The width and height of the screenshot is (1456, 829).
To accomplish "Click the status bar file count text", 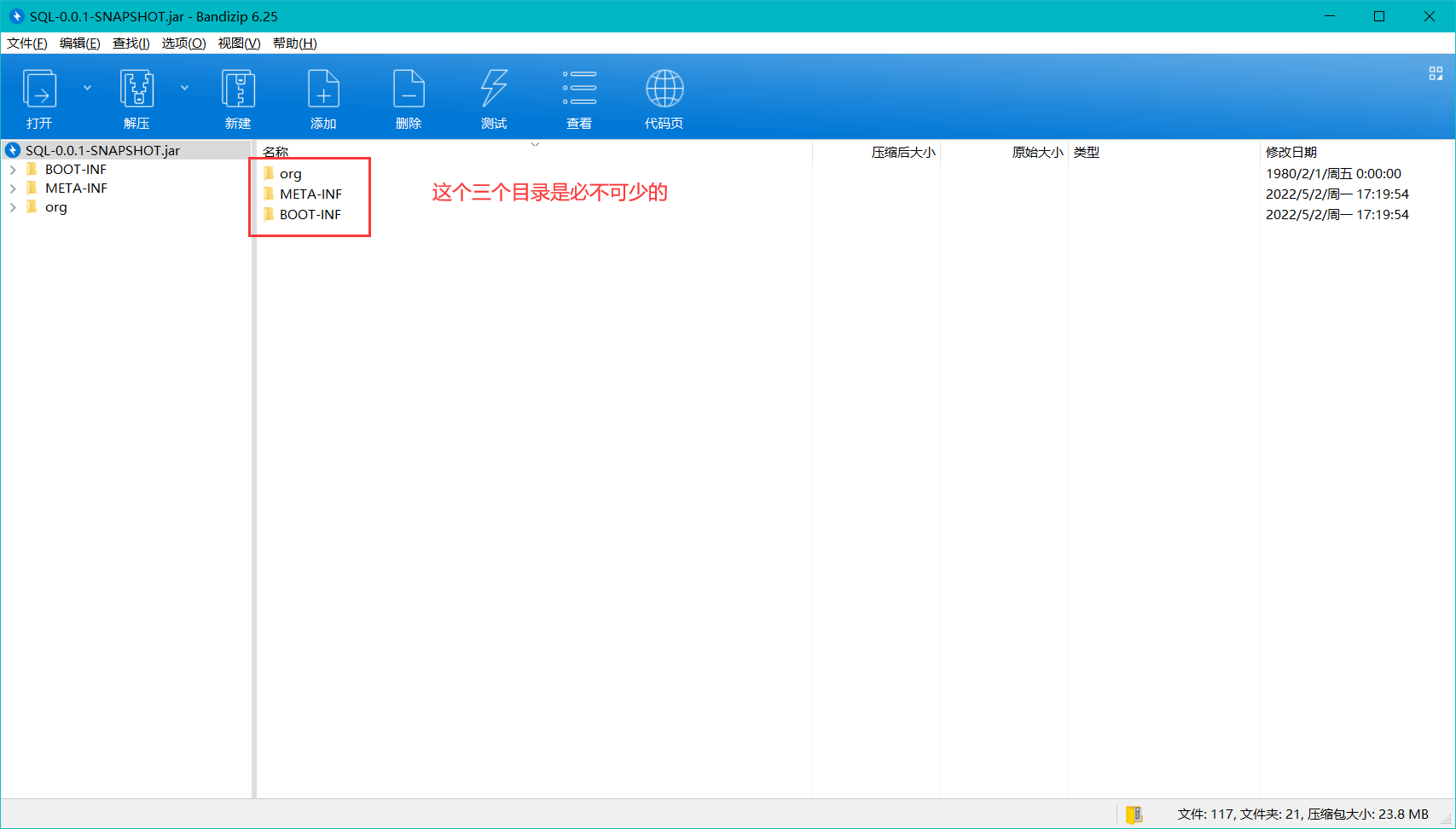I will pyautogui.click(x=1302, y=815).
